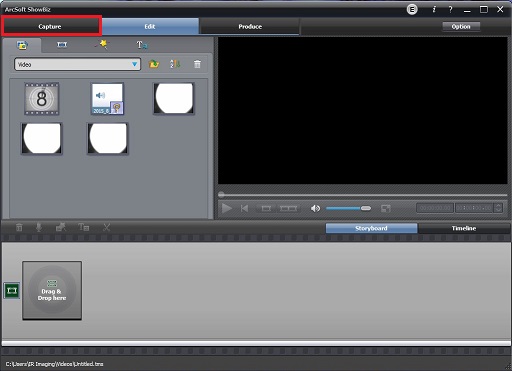Click the green video track icon

(x=12, y=291)
